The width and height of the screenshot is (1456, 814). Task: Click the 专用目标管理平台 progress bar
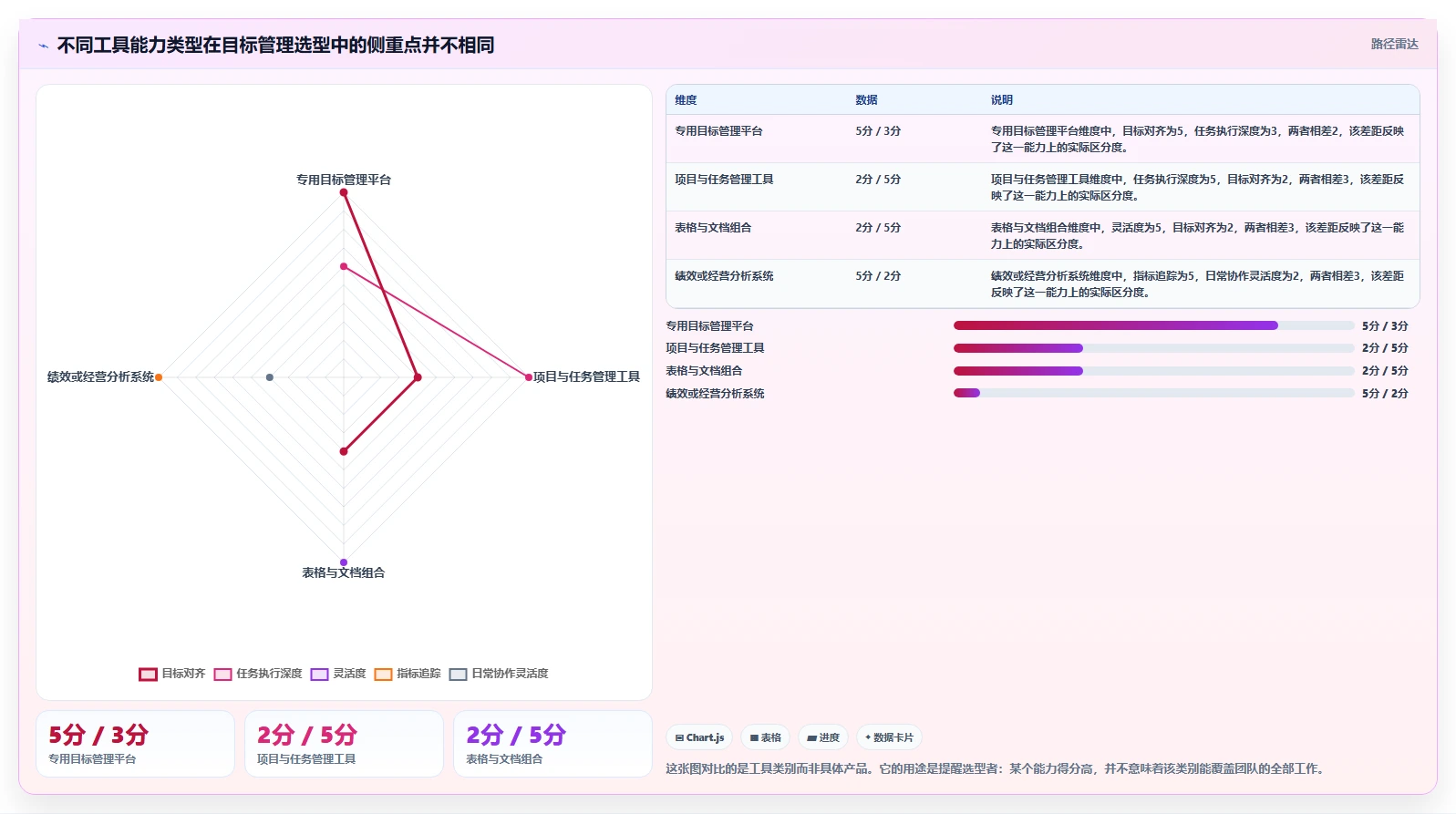(1153, 325)
